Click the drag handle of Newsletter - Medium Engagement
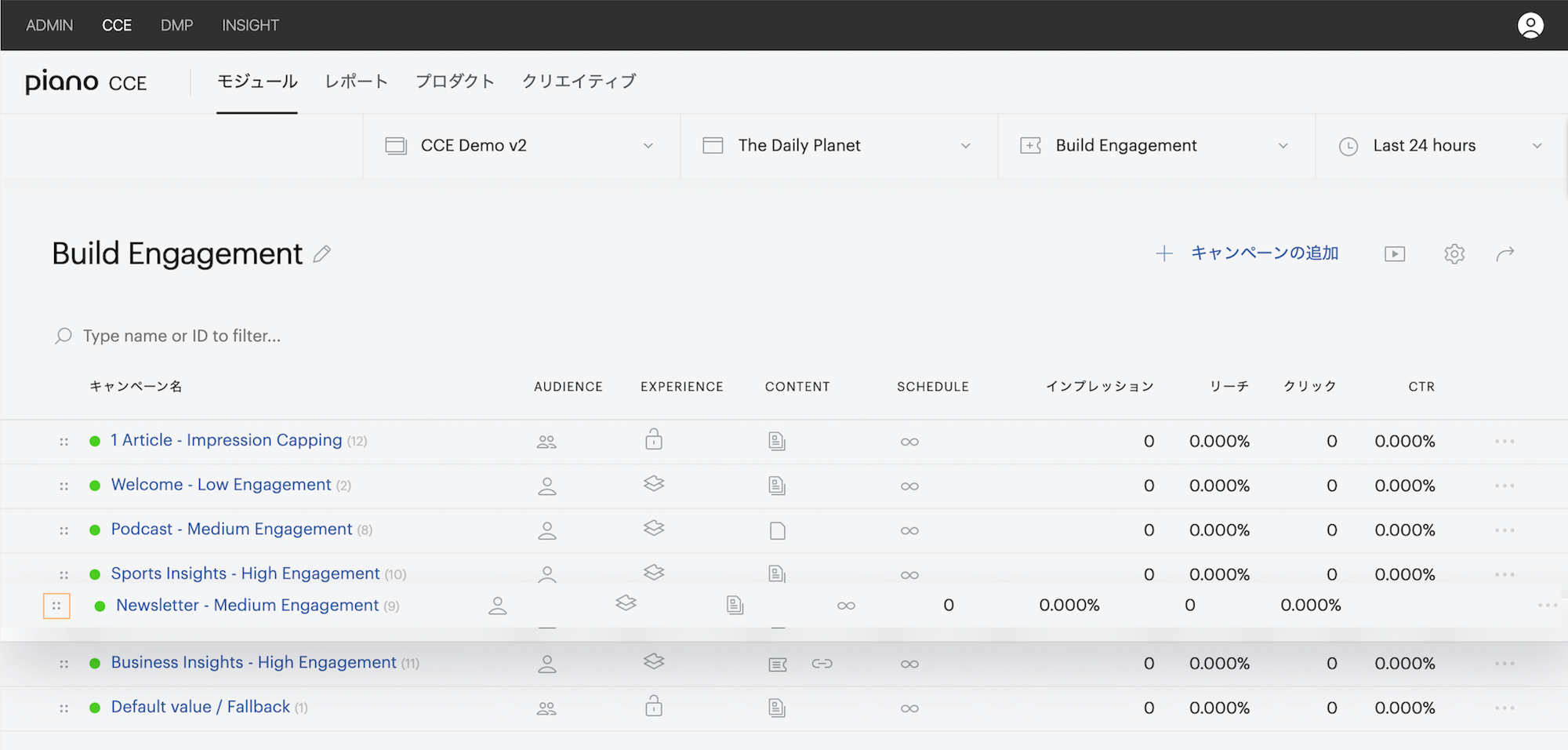 [x=56, y=606]
